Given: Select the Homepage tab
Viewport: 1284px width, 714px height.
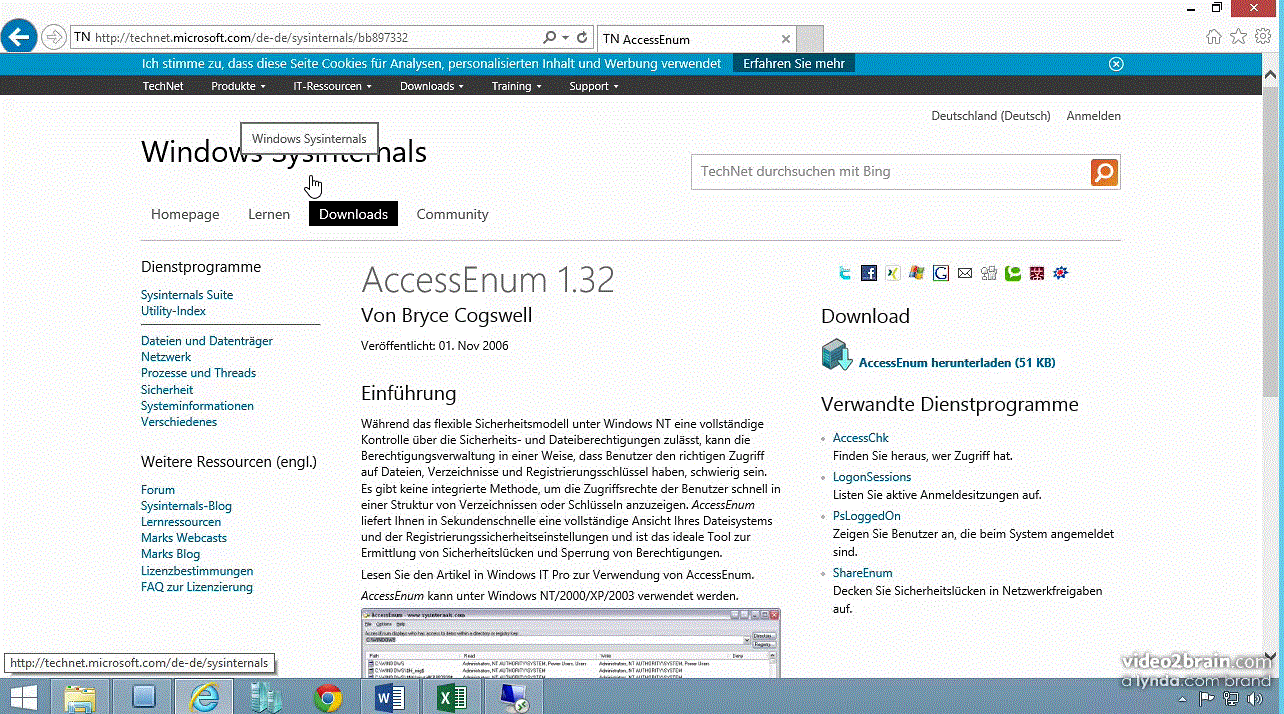Looking at the screenshot, I should click(185, 214).
